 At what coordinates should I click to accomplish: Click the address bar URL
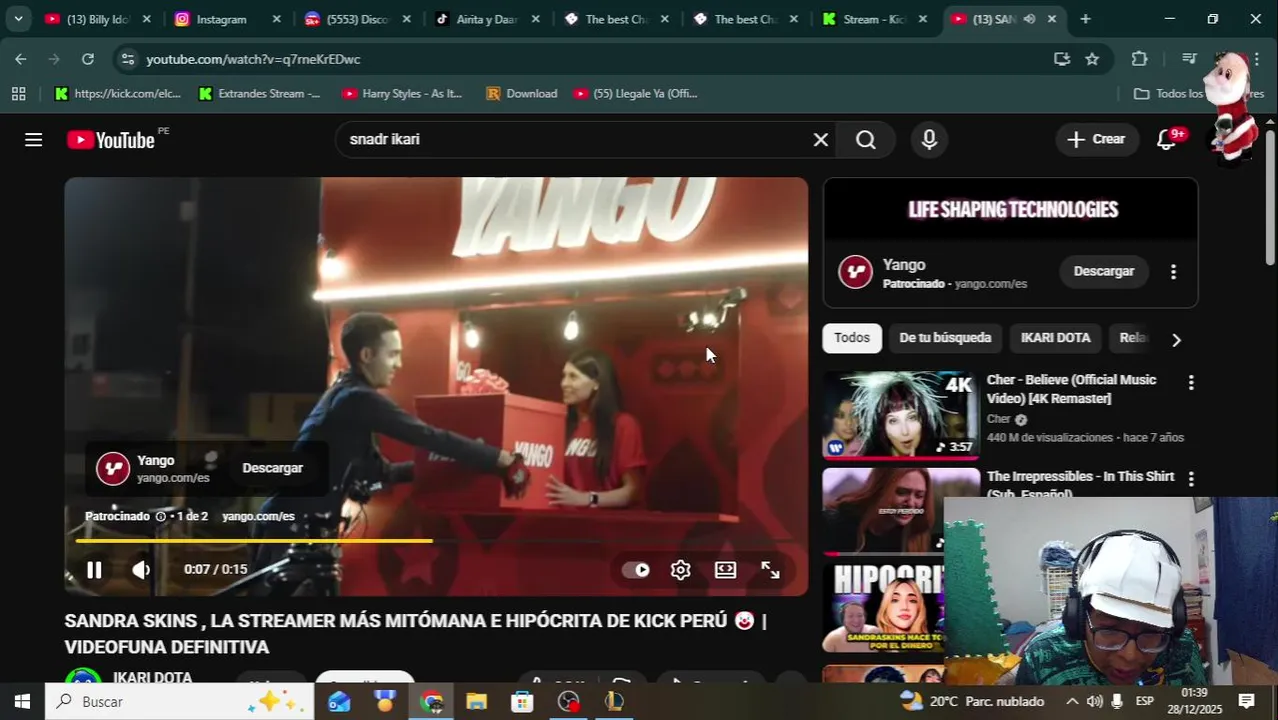253,59
